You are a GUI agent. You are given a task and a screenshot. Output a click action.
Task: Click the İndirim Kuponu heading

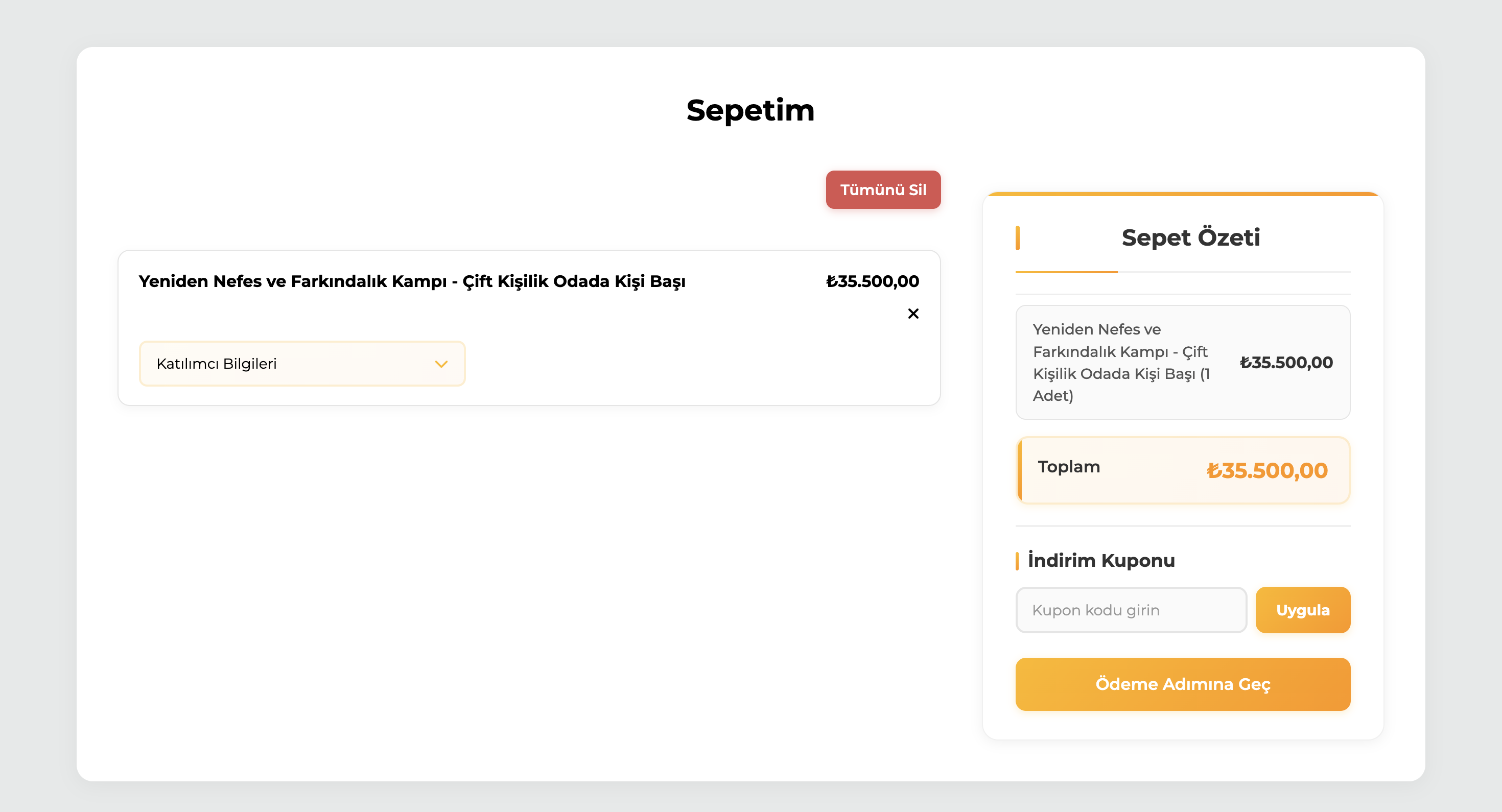coord(1101,560)
